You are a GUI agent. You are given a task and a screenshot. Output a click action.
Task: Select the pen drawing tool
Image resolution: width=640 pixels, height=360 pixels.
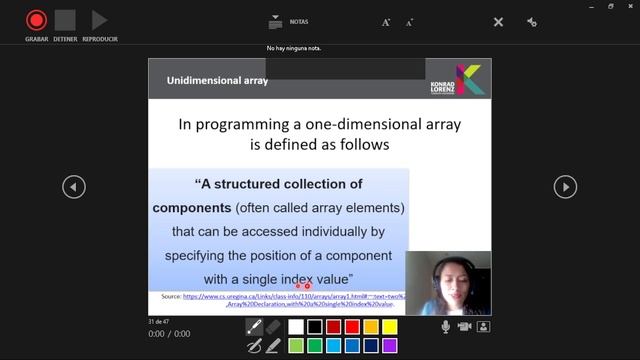pyautogui.click(x=254, y=346)
